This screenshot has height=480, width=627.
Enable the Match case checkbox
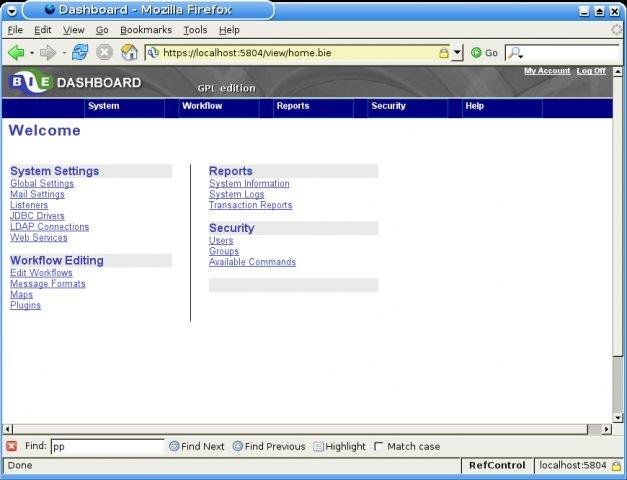[x=378, y=447]
